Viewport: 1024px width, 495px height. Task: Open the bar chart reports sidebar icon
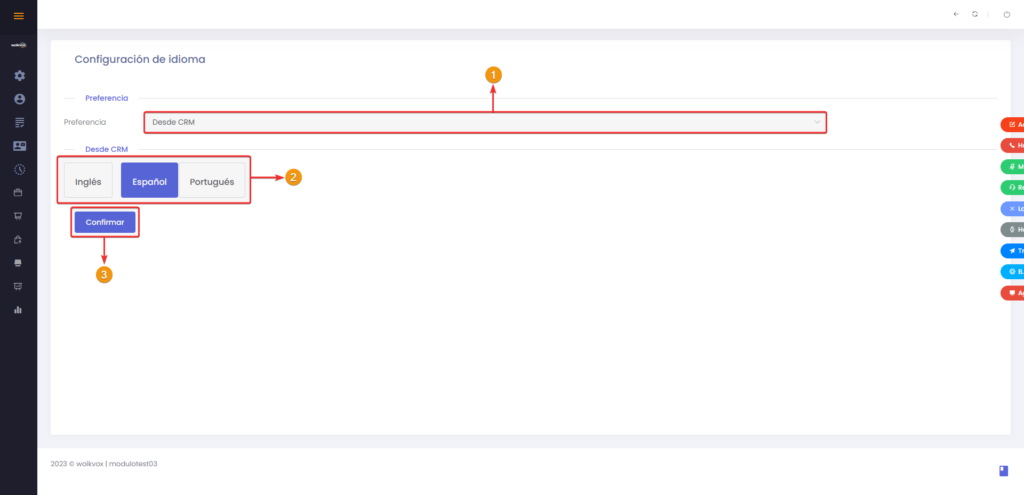pos(18,310)
